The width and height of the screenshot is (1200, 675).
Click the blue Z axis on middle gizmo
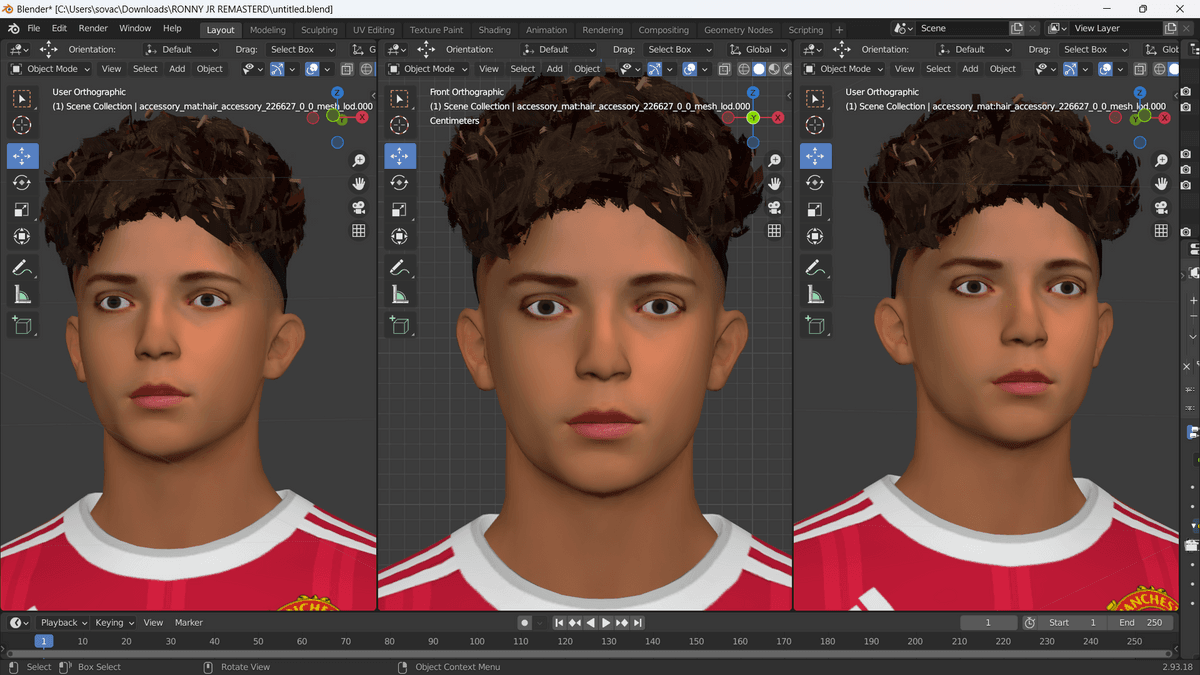pos(753,93)
